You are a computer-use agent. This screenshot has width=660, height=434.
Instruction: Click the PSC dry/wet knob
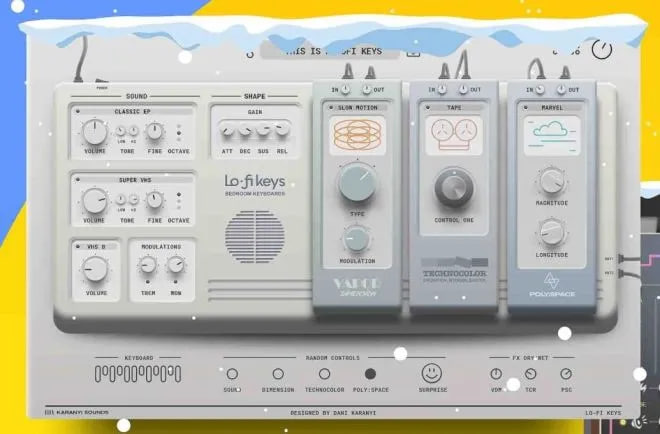point(566,373)
